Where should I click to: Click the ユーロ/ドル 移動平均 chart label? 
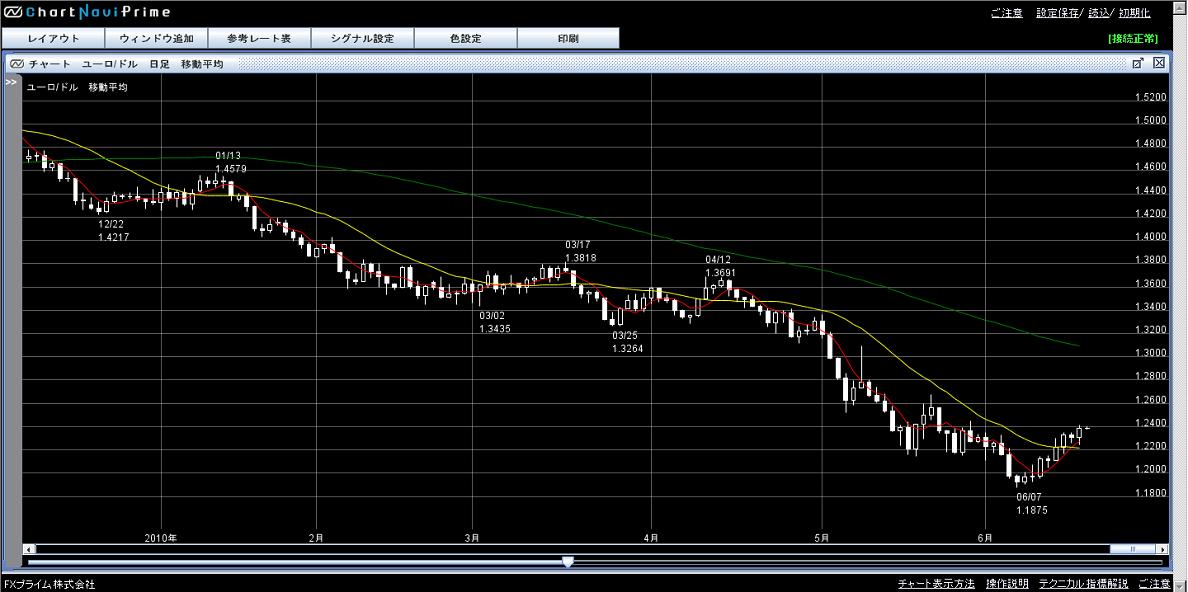(x=77, y=87)
